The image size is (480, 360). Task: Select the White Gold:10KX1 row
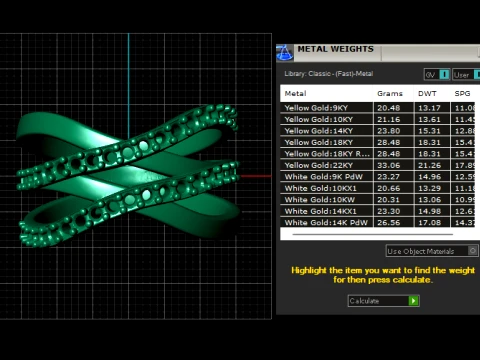click(x=378, y=188)
